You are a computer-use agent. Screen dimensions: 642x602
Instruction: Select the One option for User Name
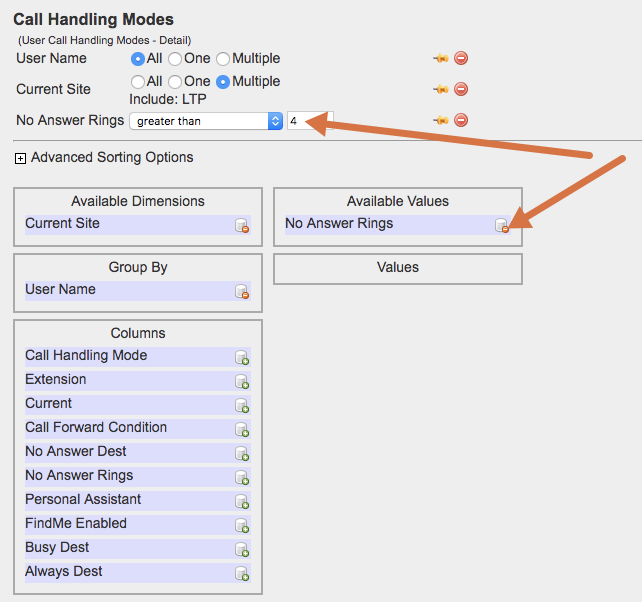click(175, 59)
